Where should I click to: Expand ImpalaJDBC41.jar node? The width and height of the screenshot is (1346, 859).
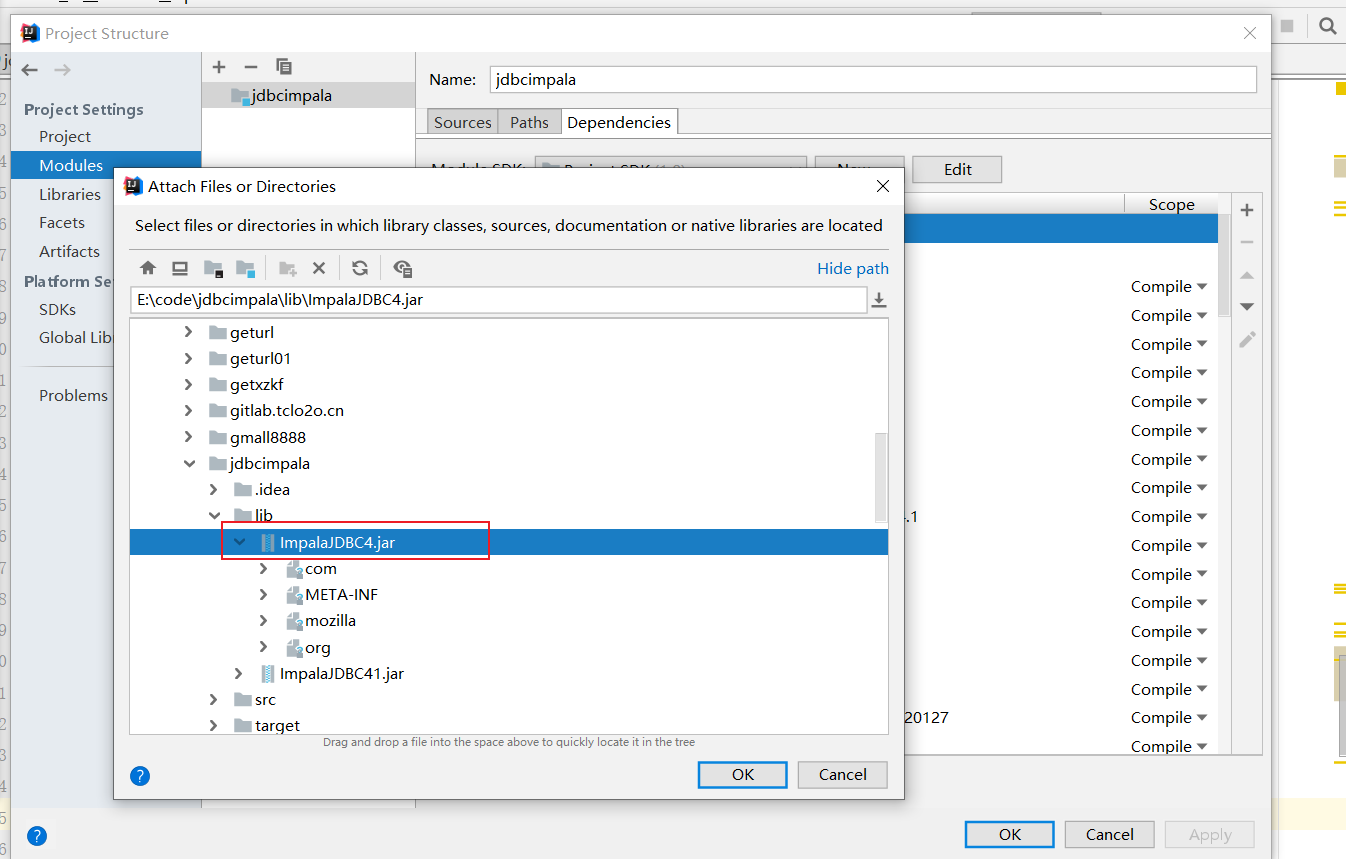click(x=239, y=673)
